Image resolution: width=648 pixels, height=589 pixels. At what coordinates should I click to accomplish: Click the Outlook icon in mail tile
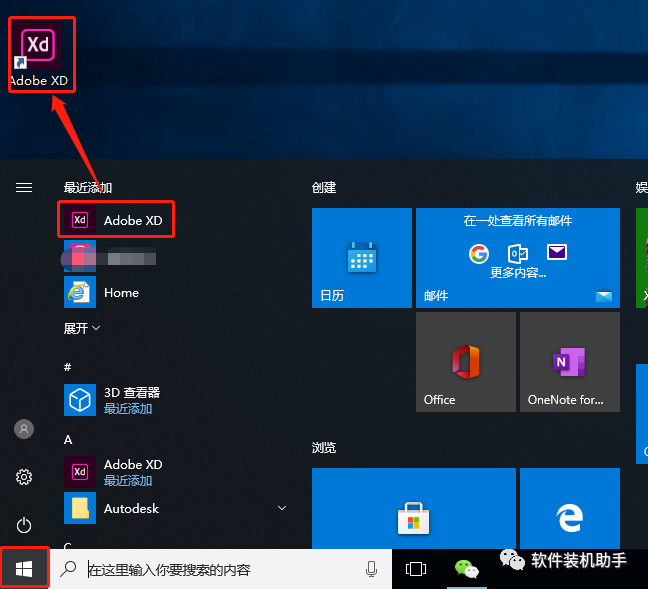[x=518, y=253]
